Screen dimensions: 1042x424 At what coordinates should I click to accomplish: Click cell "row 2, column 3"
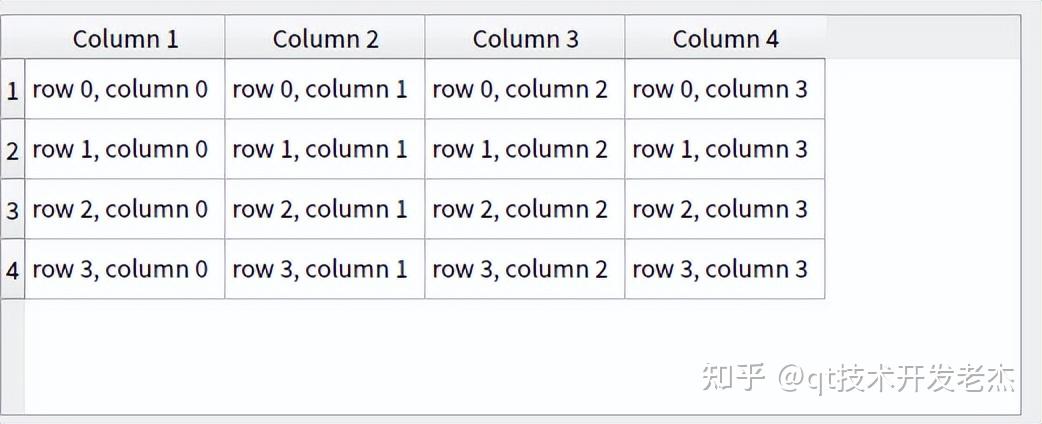click(725, 209)
